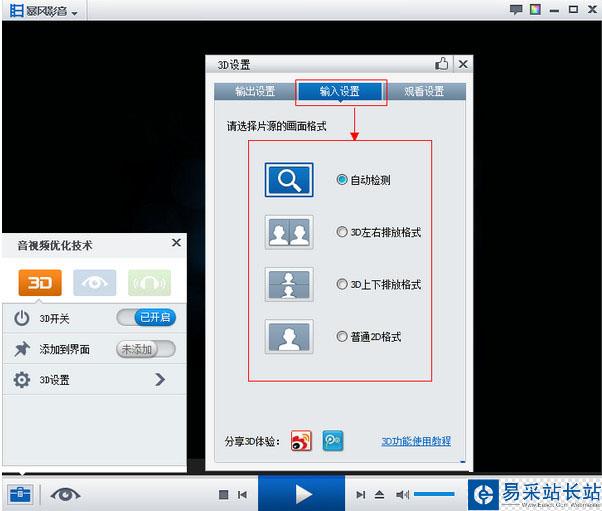Click the single-person 2D format thumbnail
602x511 pixels.
pos(289,337)
